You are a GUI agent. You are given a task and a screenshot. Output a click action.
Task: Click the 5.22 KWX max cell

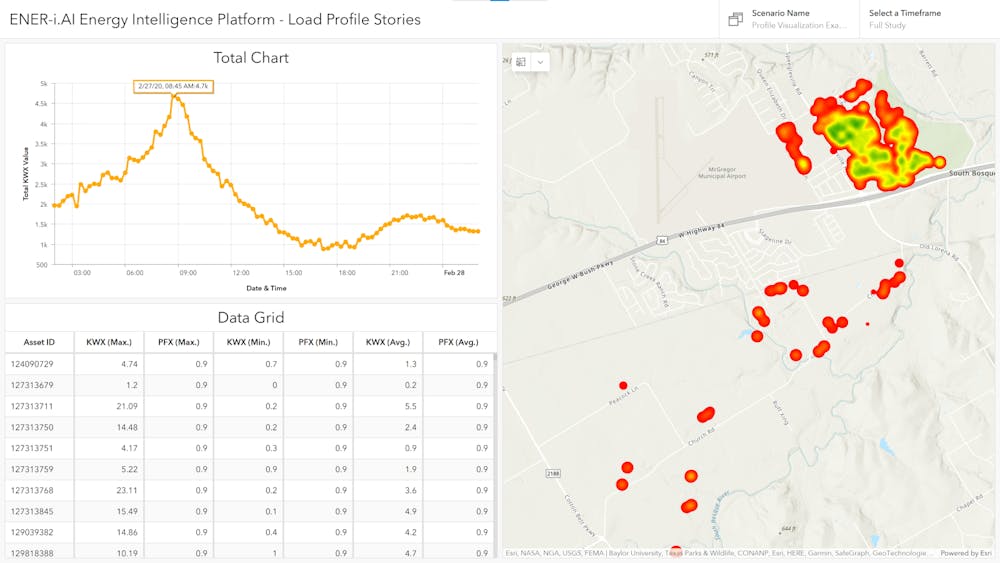tap(109, 469)
